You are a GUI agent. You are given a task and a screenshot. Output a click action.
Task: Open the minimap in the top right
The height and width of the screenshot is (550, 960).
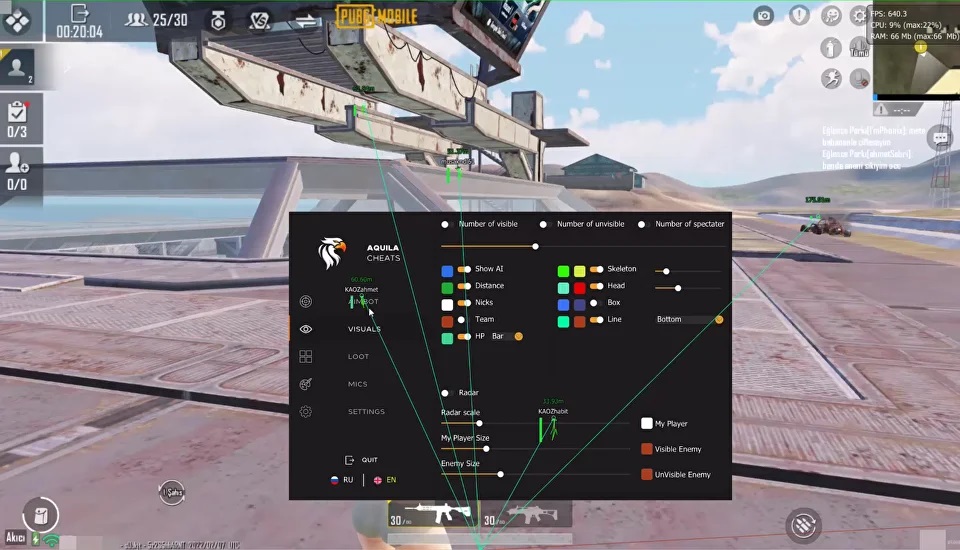(917, 66)
